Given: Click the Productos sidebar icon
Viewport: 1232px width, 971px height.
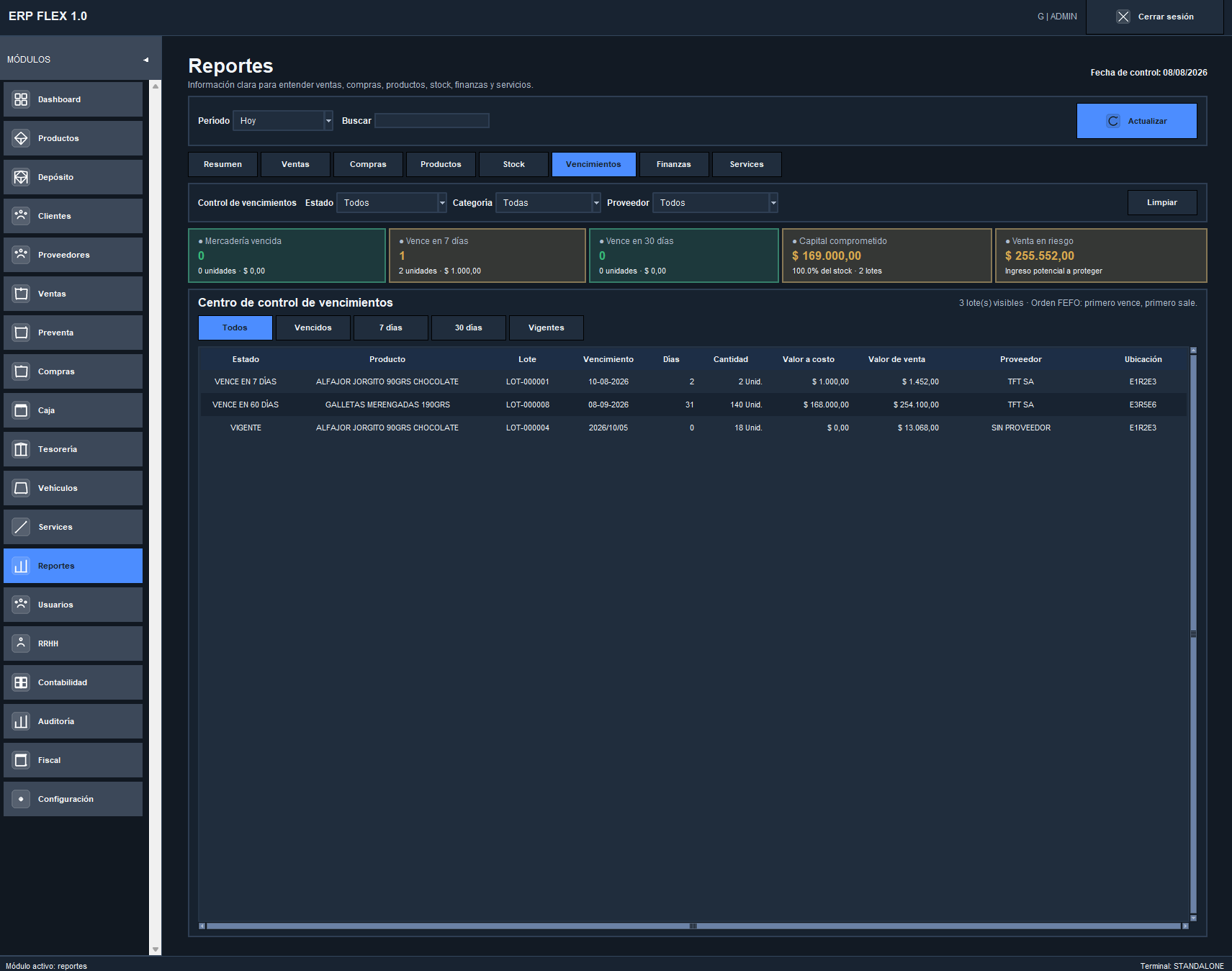Looking at the screenshot, I should pyautogui.click(x=21, y=138).
